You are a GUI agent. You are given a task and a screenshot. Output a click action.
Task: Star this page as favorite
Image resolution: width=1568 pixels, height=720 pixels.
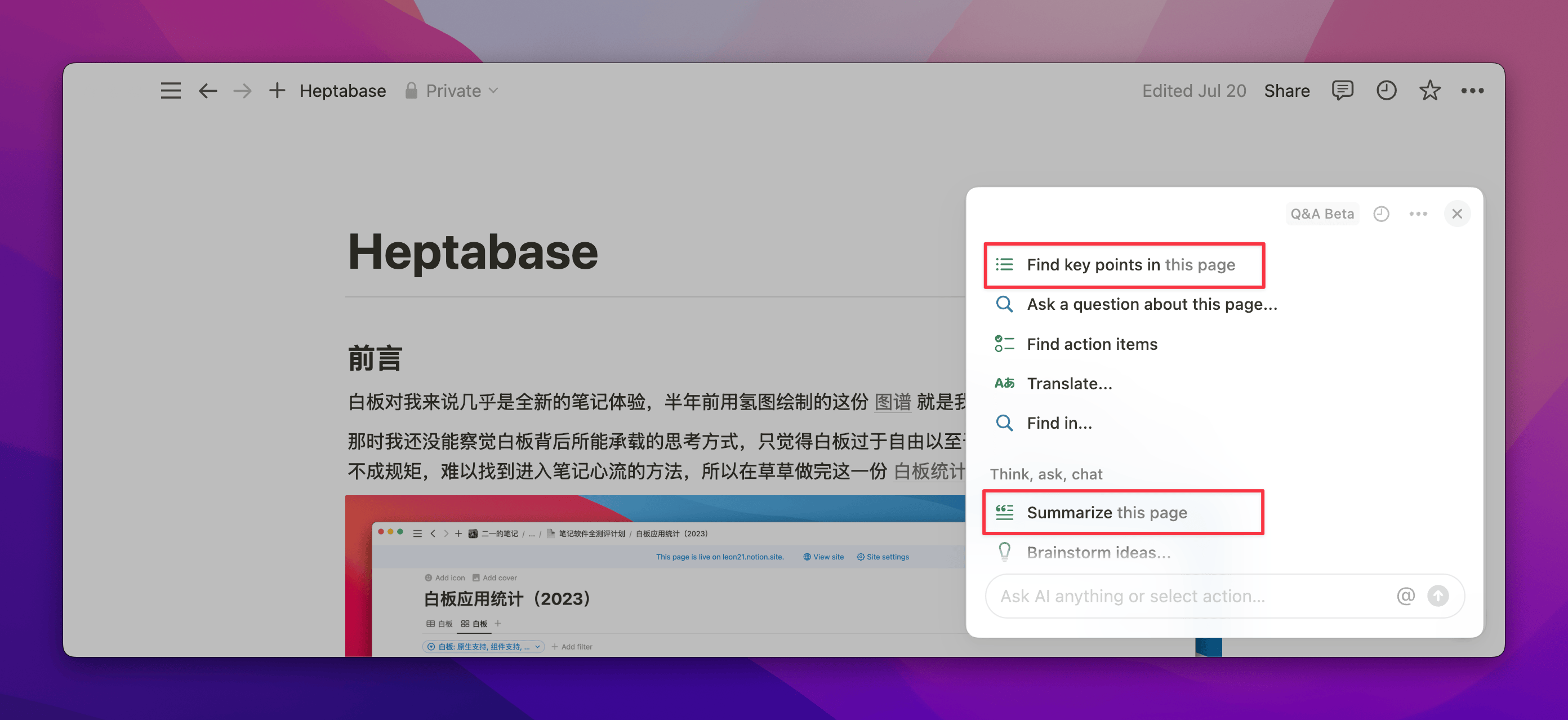(x=1429, y=91)
